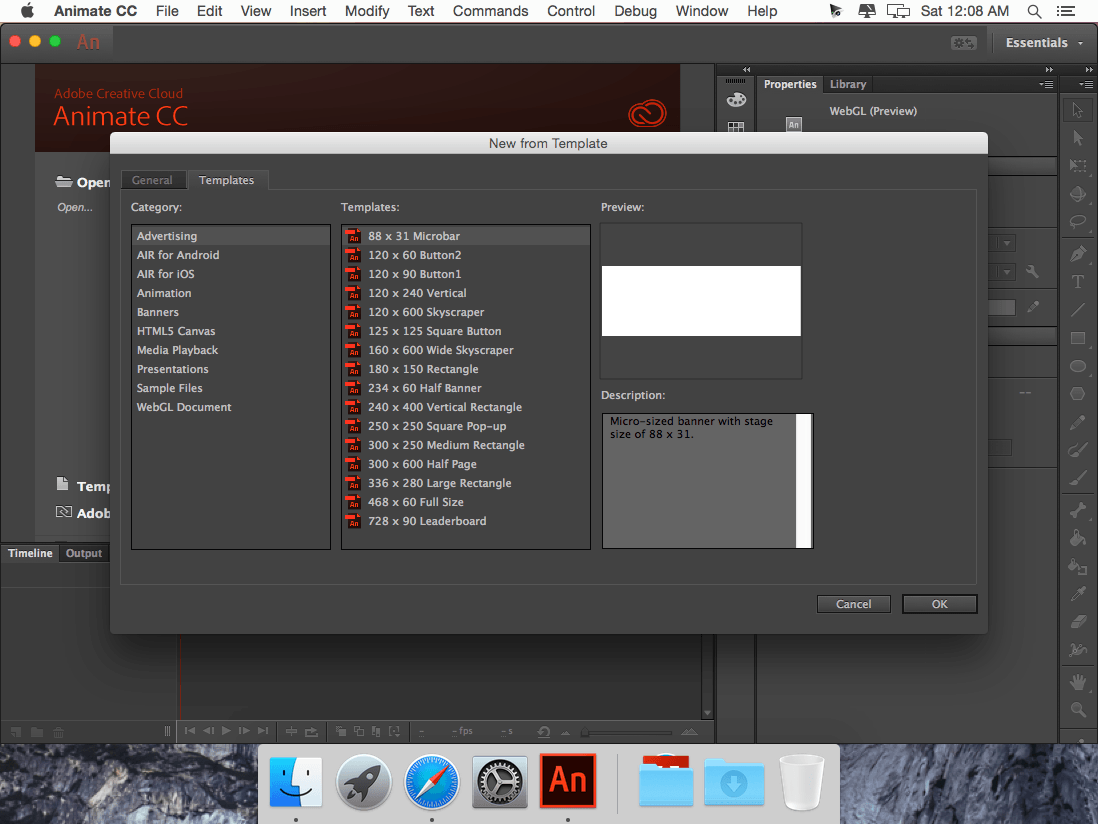Viewport: 1098px width, 824px height.
Task: Select the Lasso tool
Action: point(1078,222)
